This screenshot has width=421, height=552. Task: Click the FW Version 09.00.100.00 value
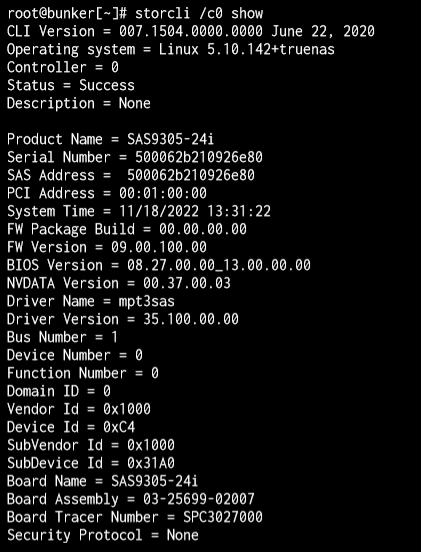point(159,247)
